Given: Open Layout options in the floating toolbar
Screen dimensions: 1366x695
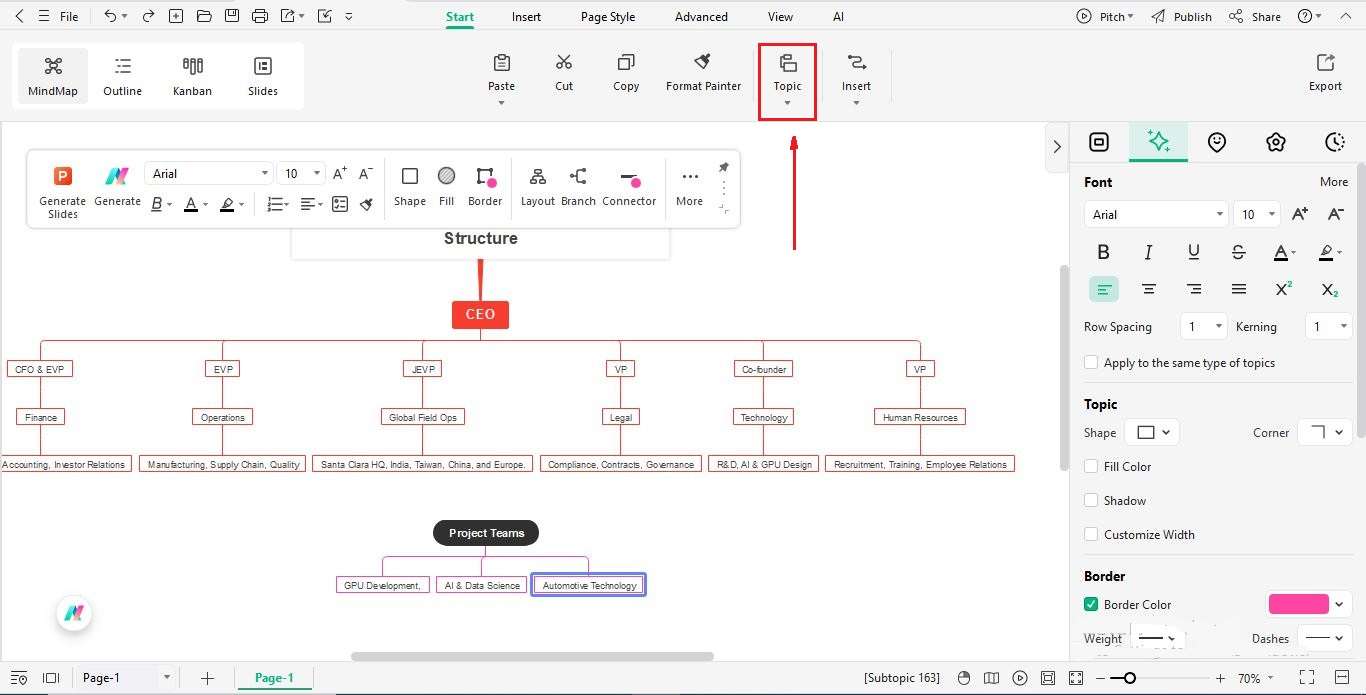Looking at the screenshot, I should (x=537, y=186).
